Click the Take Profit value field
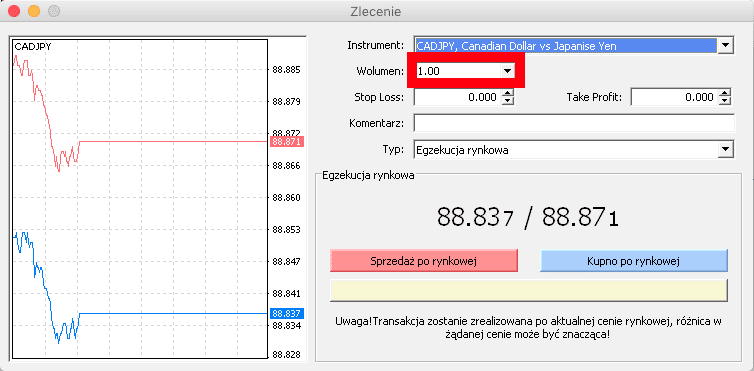 (674, 98)
